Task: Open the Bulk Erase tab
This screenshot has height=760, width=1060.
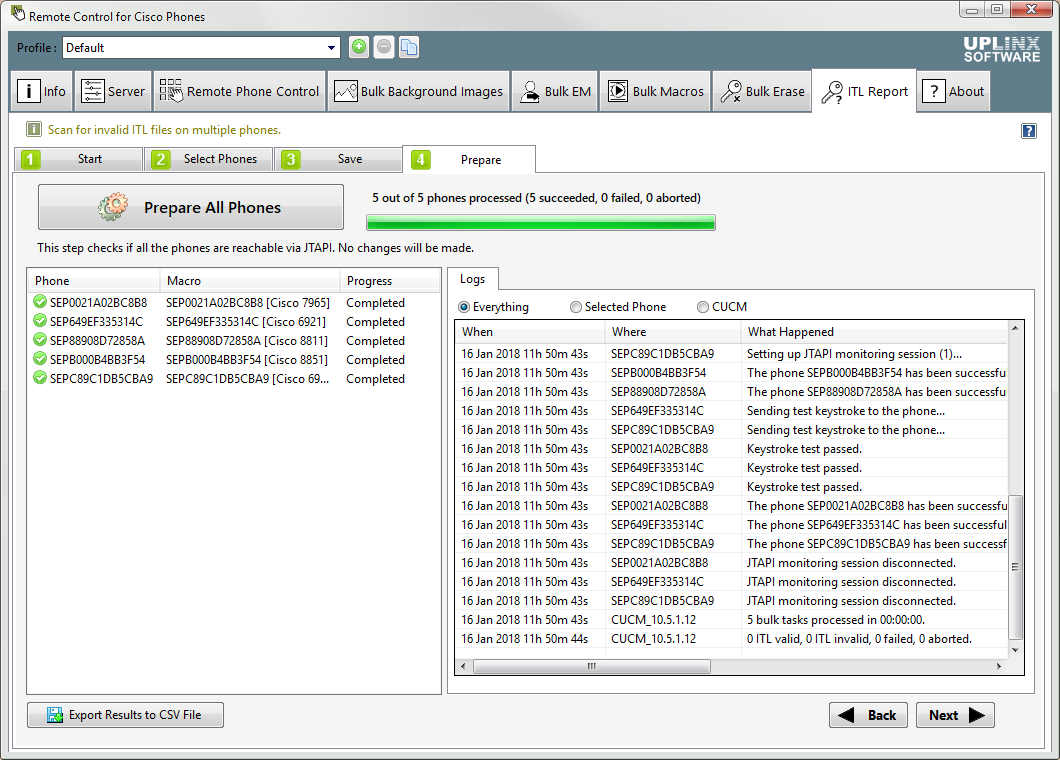Action: 762,91
